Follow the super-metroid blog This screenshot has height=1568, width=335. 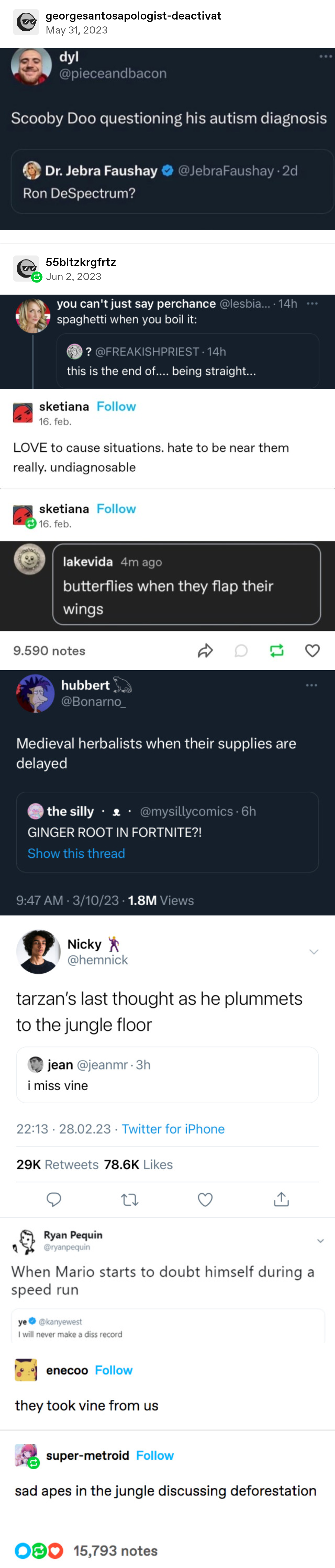[x=155, y=1455]
